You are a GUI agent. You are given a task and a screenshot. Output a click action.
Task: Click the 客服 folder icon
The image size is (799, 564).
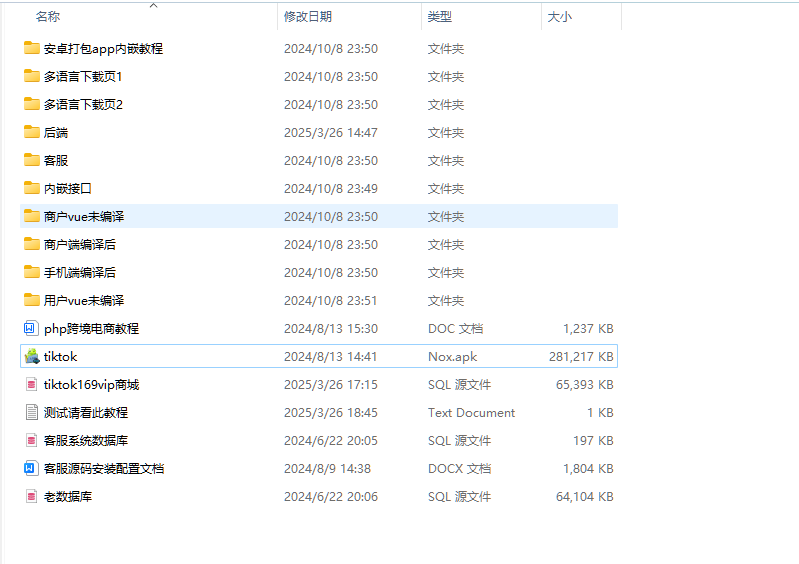pyautogui.click(x=32, y=160)
